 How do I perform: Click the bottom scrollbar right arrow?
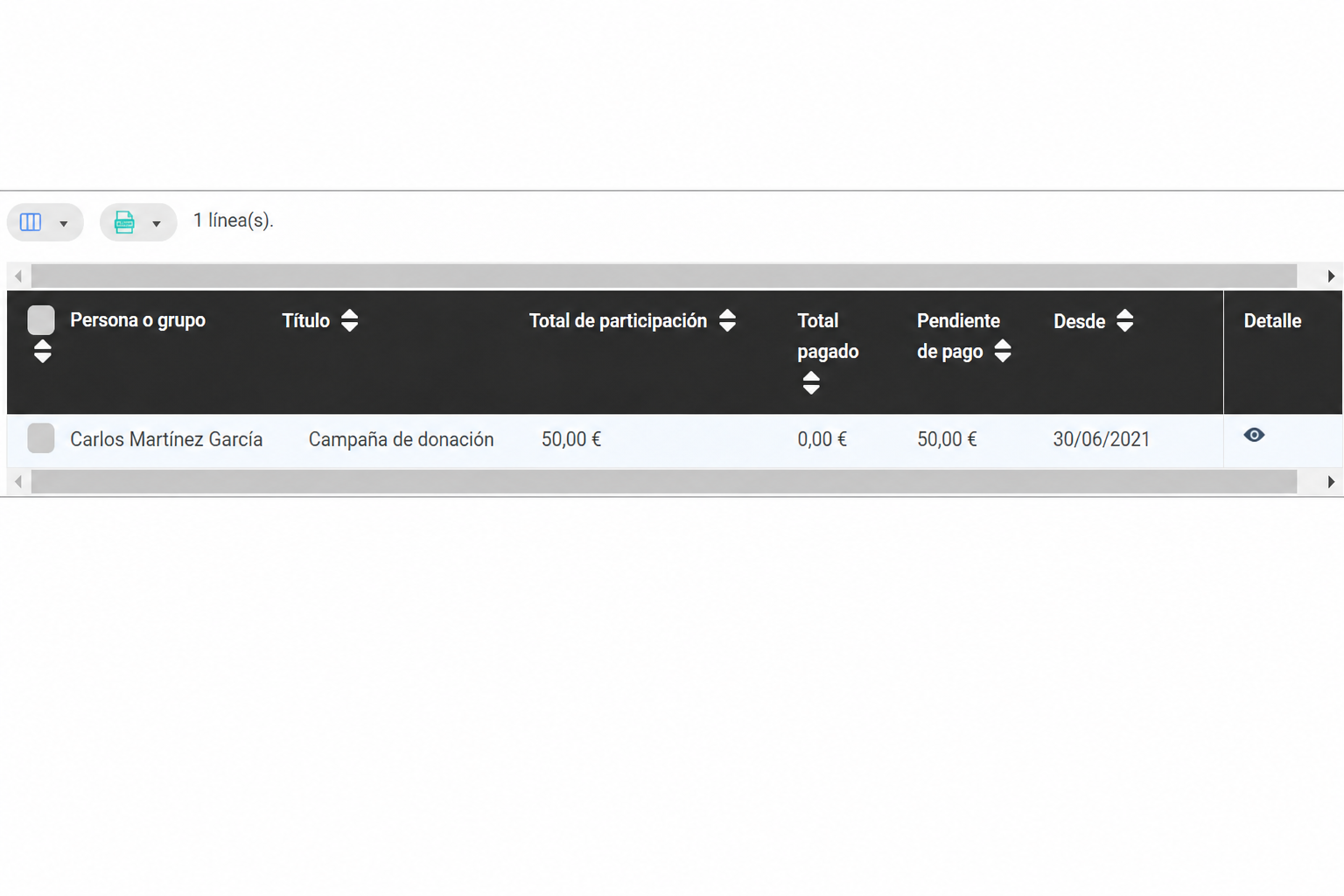[1331, 481]
